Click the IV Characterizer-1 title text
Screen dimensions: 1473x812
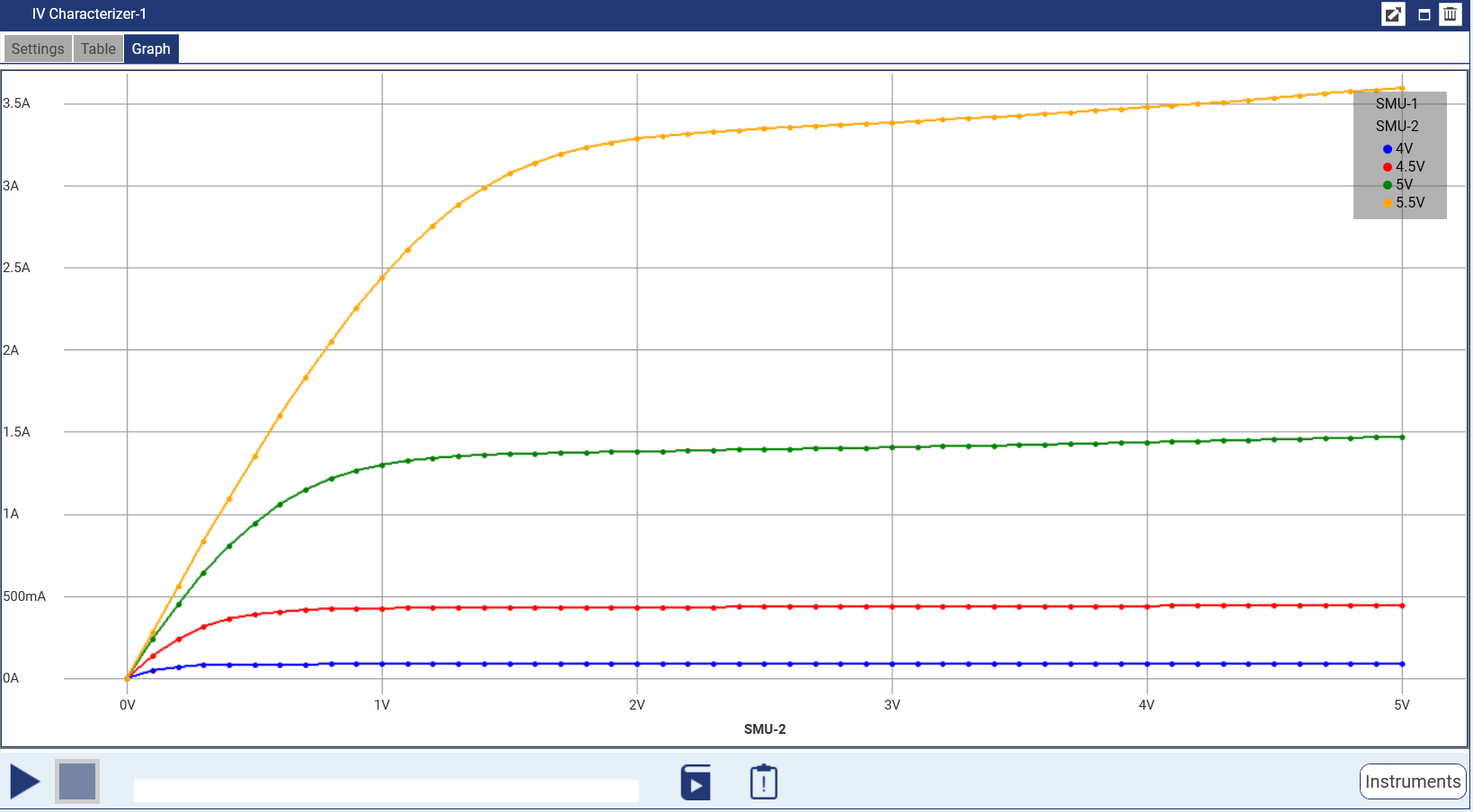coord(89,14)
